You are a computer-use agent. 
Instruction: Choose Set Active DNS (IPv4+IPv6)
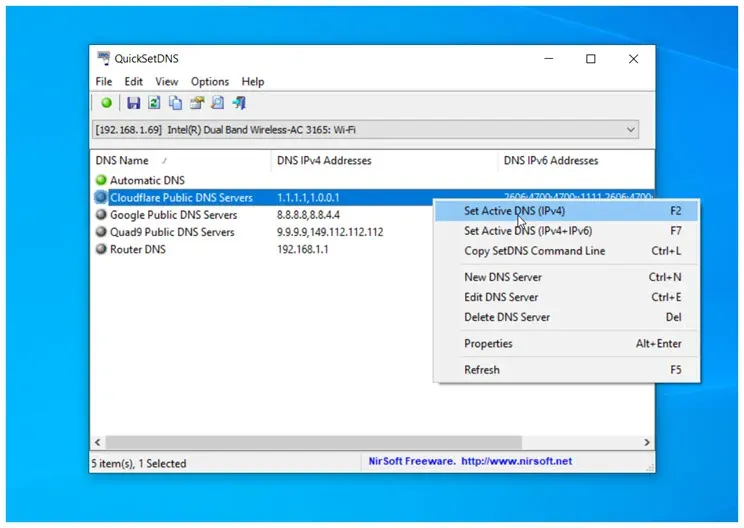point(567,231)
